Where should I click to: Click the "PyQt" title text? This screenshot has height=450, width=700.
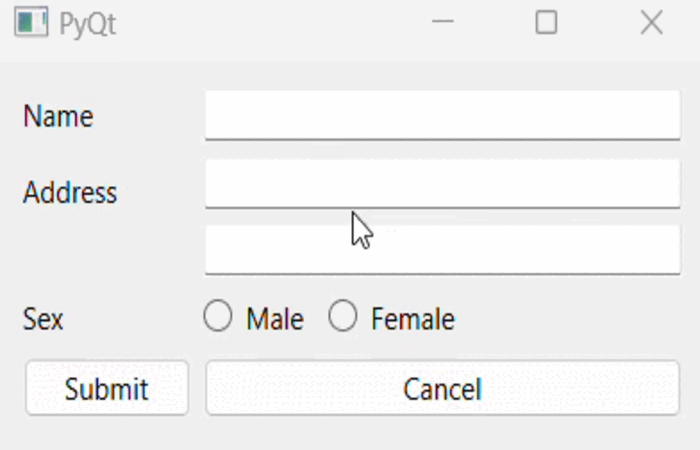point(88,24)
